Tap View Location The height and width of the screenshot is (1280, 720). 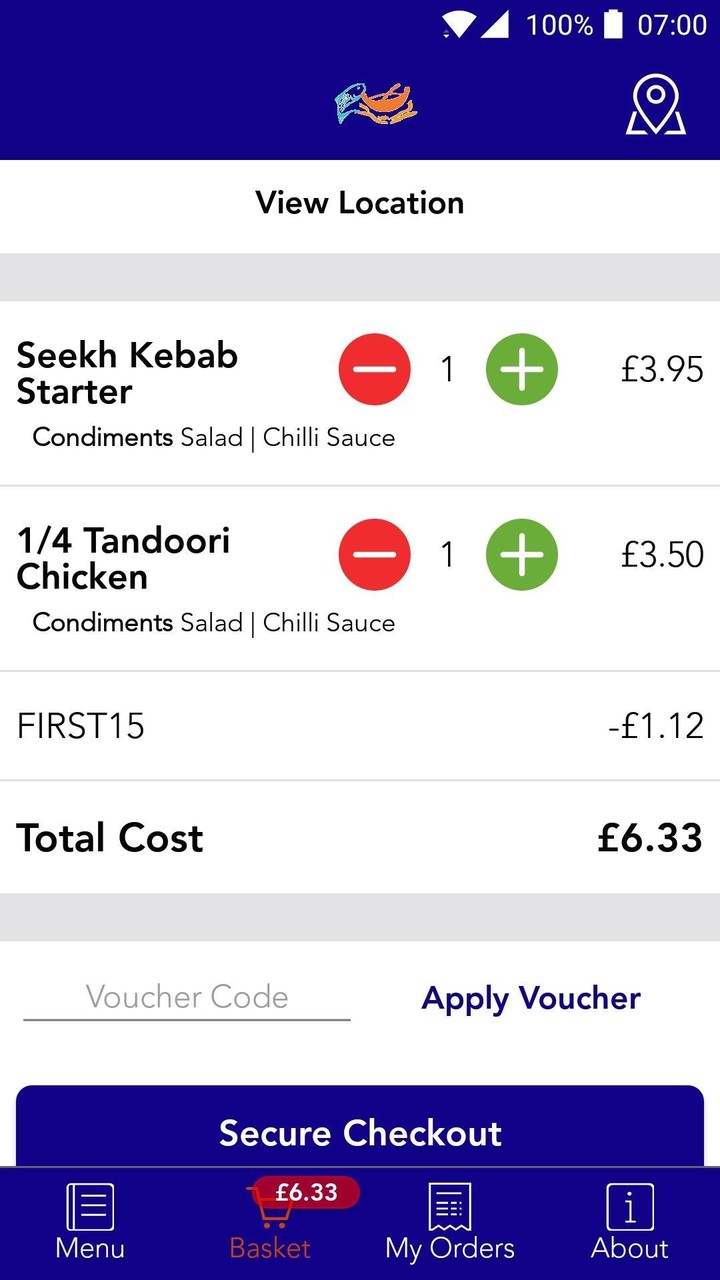click(360, 203)
